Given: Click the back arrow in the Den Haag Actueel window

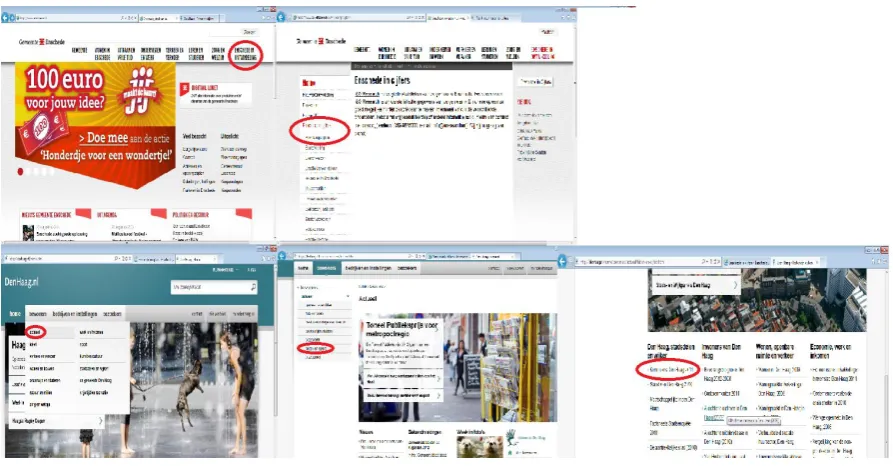Looking at the screenshot, I should [x=282, y=256].
